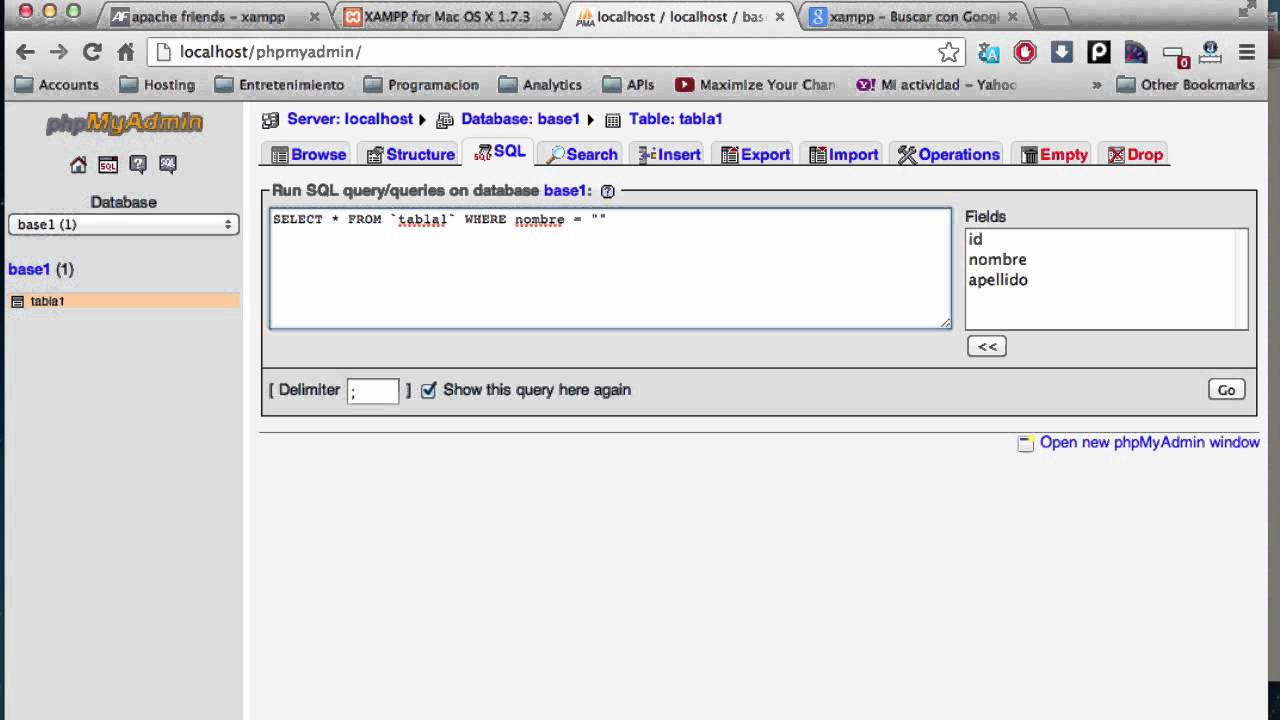Expand the hidden bookmarks chevron
This screenshot has height=720, width=1280.
point(1097,85)
